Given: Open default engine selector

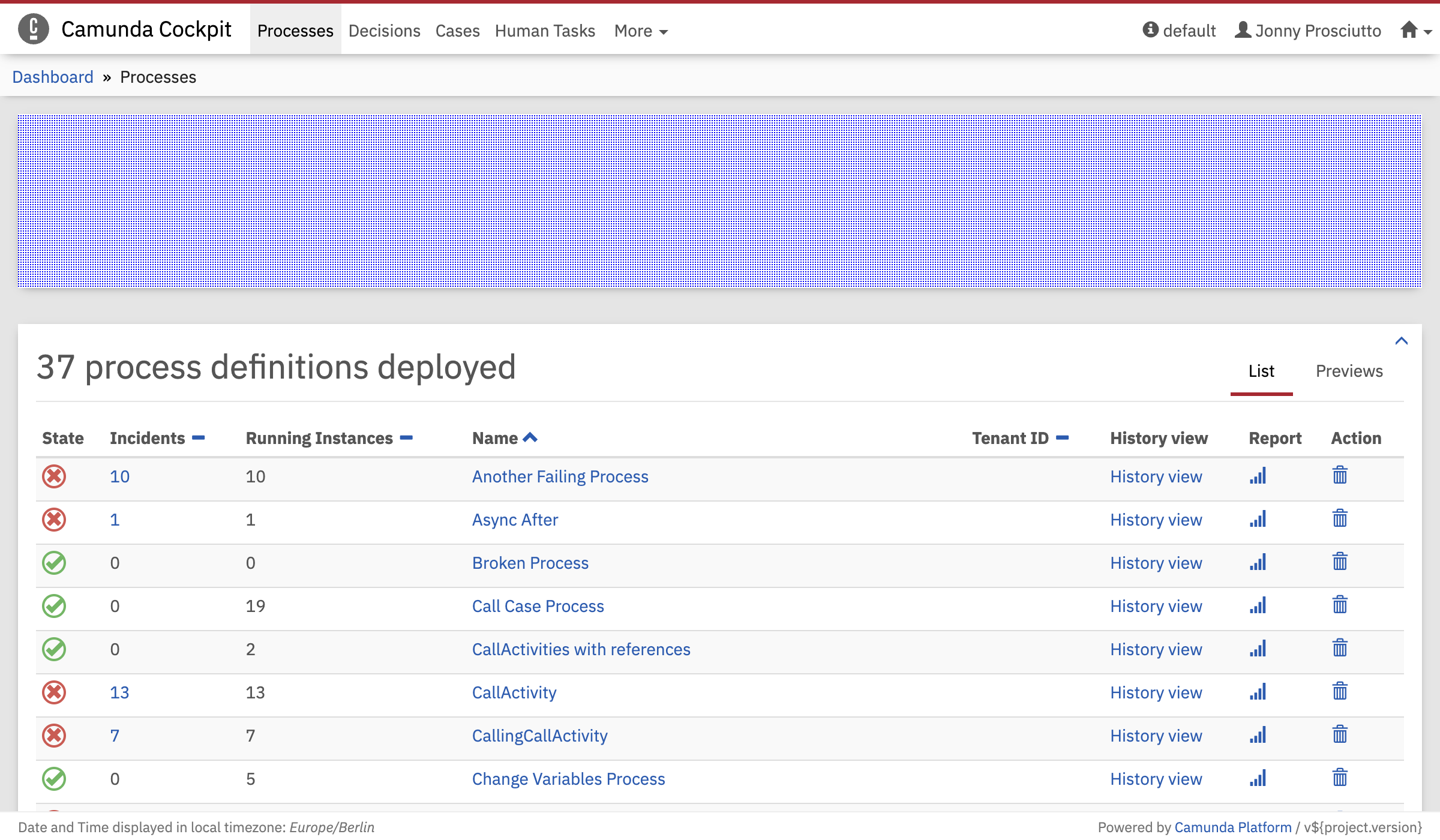Looking at the screenshot, I should point(1179,31).
